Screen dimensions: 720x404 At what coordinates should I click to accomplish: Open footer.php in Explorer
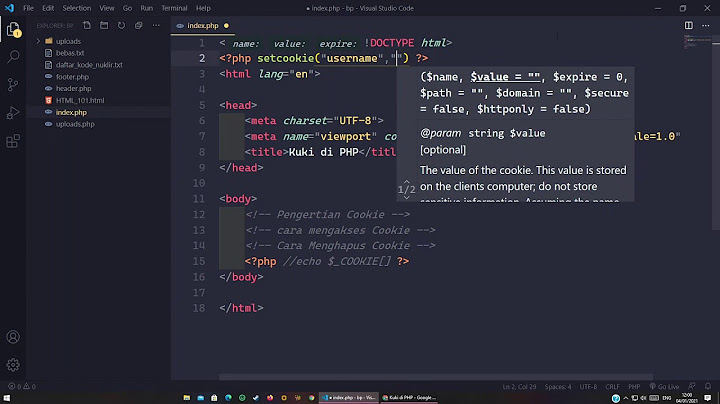point(72,77)
